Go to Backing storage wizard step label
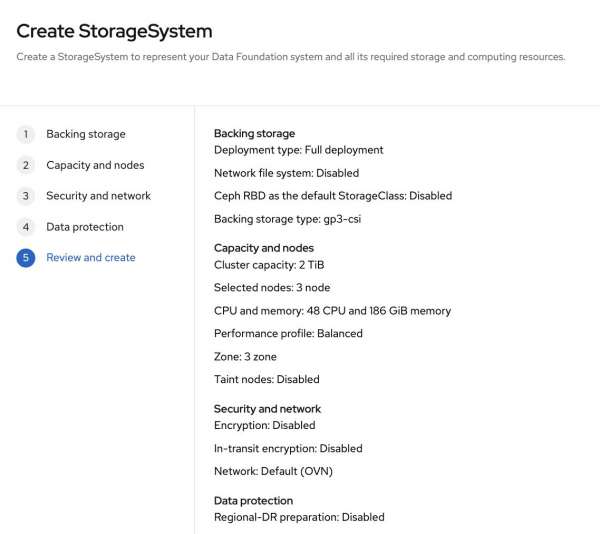Viewport: 600px width, 534px height. 86,134
